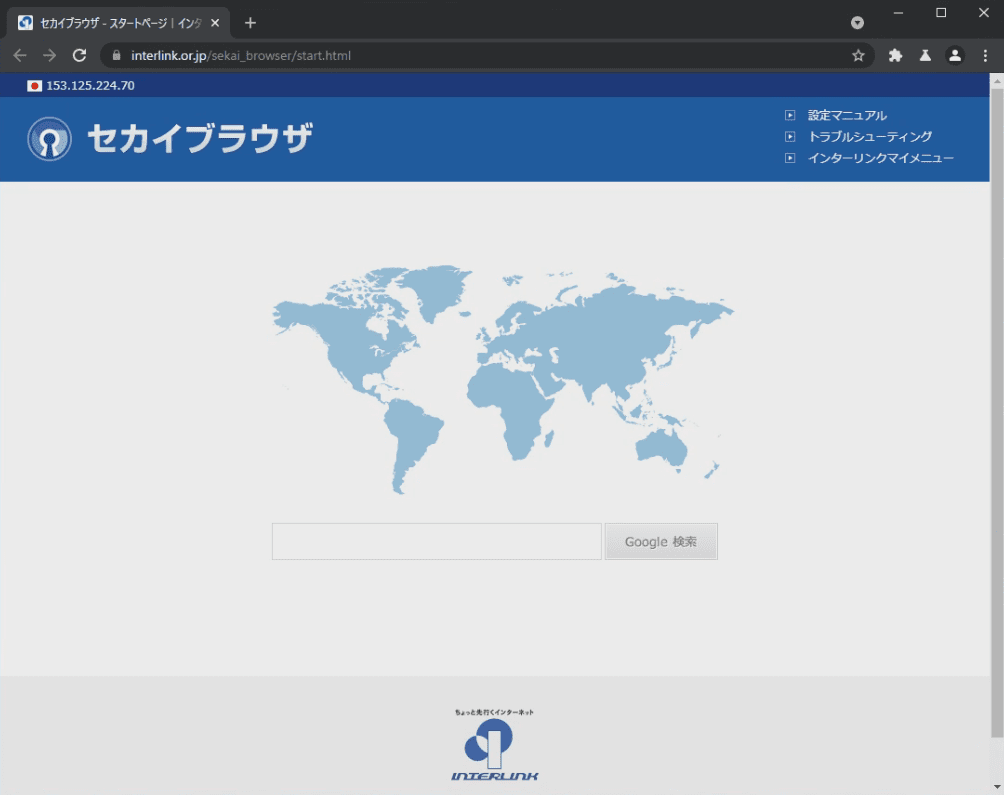Select the セカイブラウザ - スタートページ tab
The image size is (1004, 795).
click(x=119, y=23)
